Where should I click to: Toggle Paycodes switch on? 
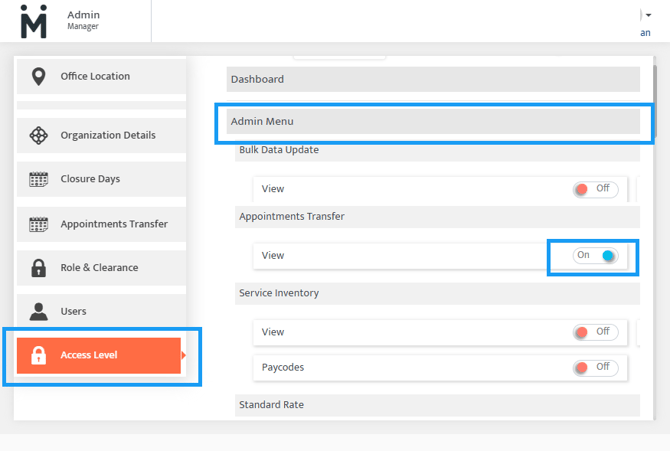(x=595, y=368)
